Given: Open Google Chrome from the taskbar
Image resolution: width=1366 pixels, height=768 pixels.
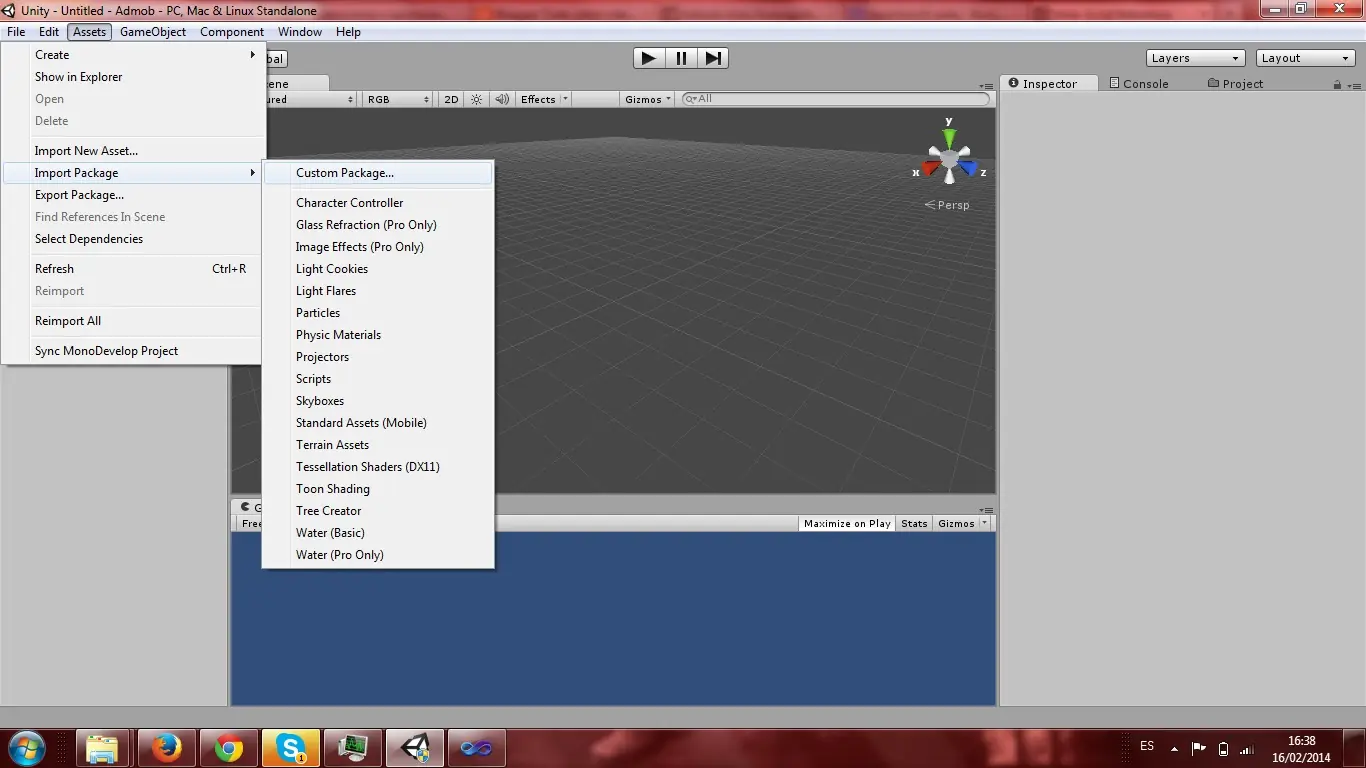Looking at the screenshot, I should [x=228, y=748].
